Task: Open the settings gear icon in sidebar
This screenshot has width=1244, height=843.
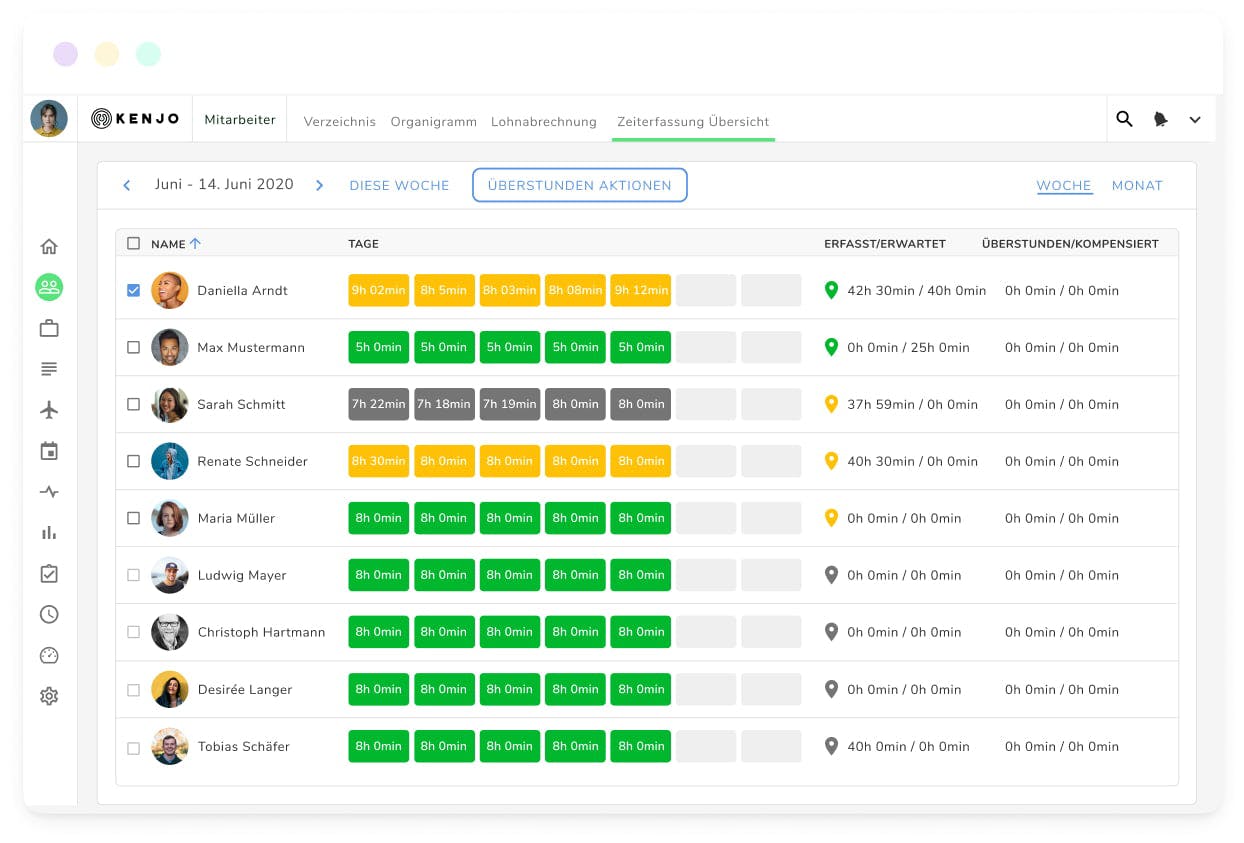Action: (x=49, y=696)
